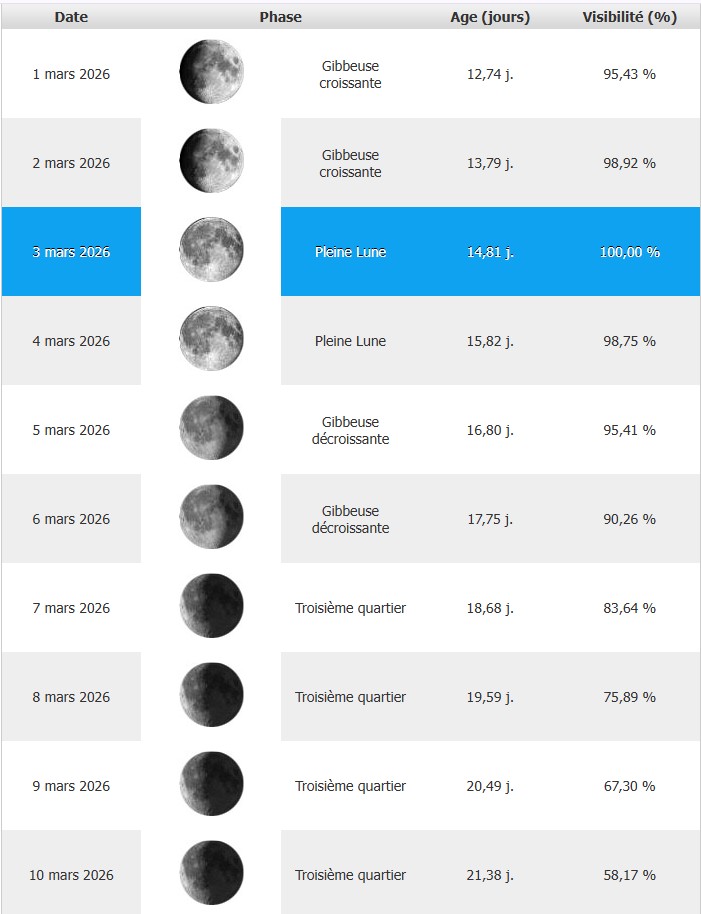Click the moon icon for 6 mars 2026
This screenshot has width=701, height=914.
coord(211,517)
